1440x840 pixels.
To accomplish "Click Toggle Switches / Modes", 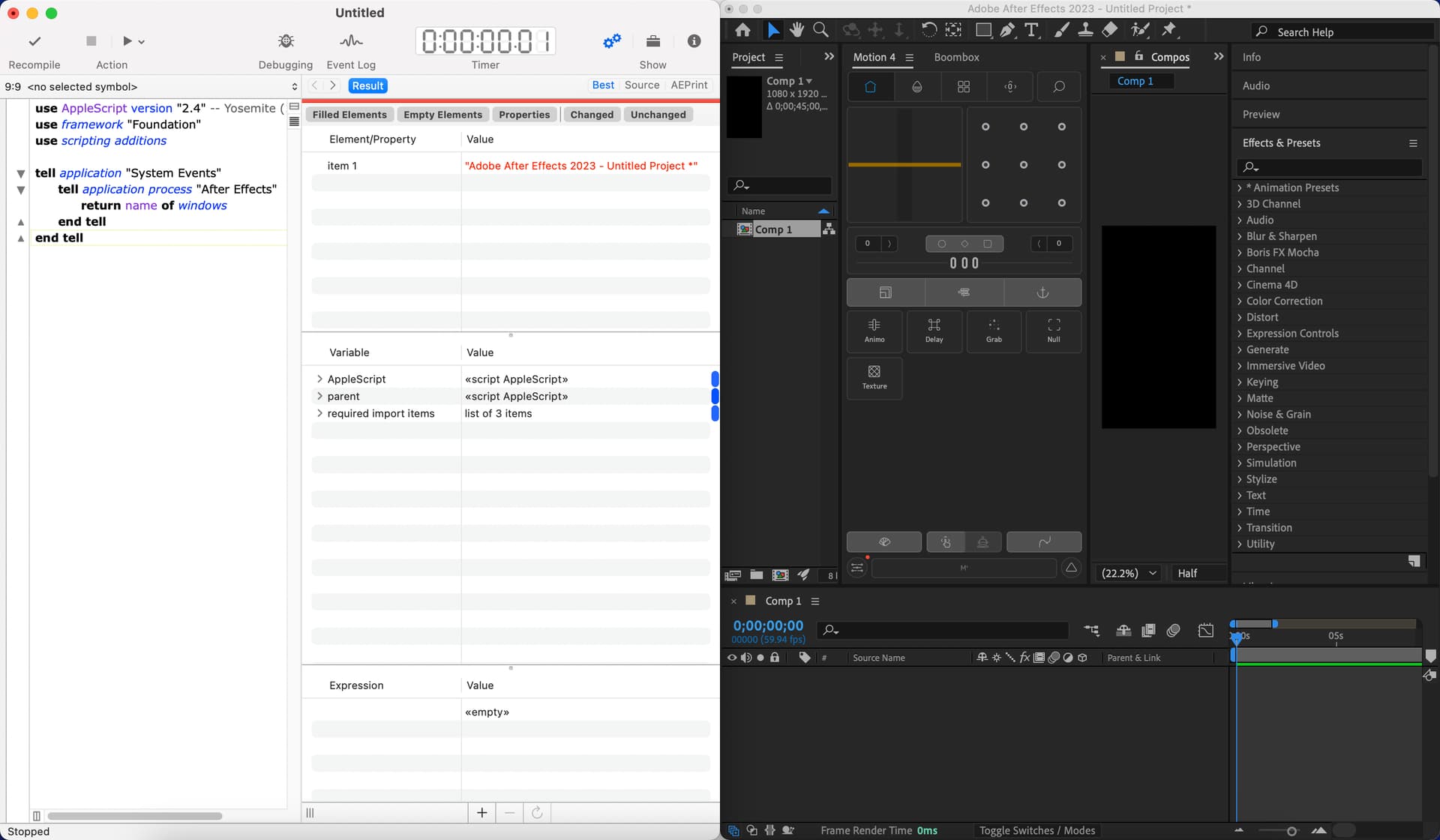I will point(1037,830).
